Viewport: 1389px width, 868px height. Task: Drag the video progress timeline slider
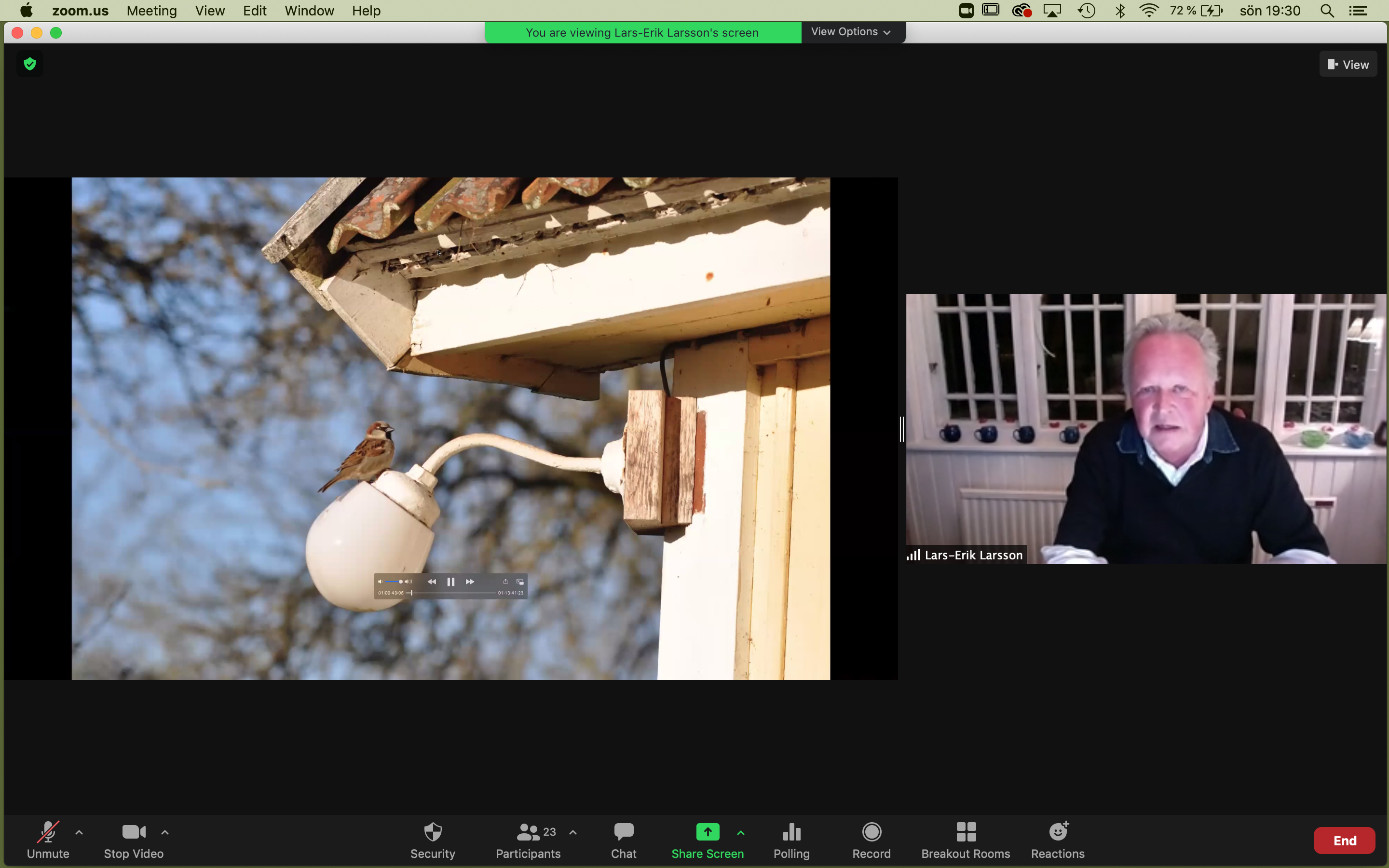click(411, 593)
